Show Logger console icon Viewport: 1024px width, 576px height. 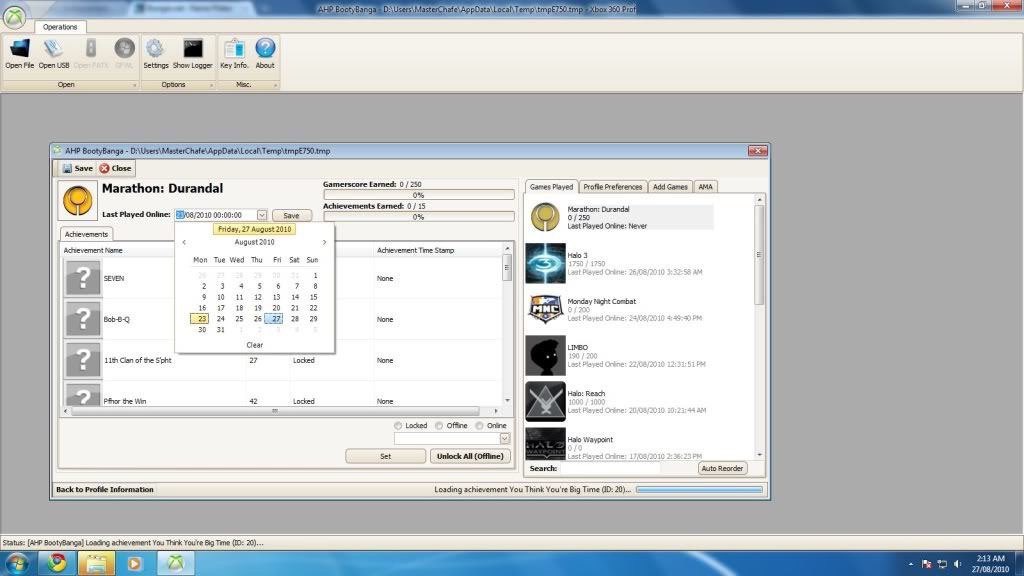pos(193,49)
